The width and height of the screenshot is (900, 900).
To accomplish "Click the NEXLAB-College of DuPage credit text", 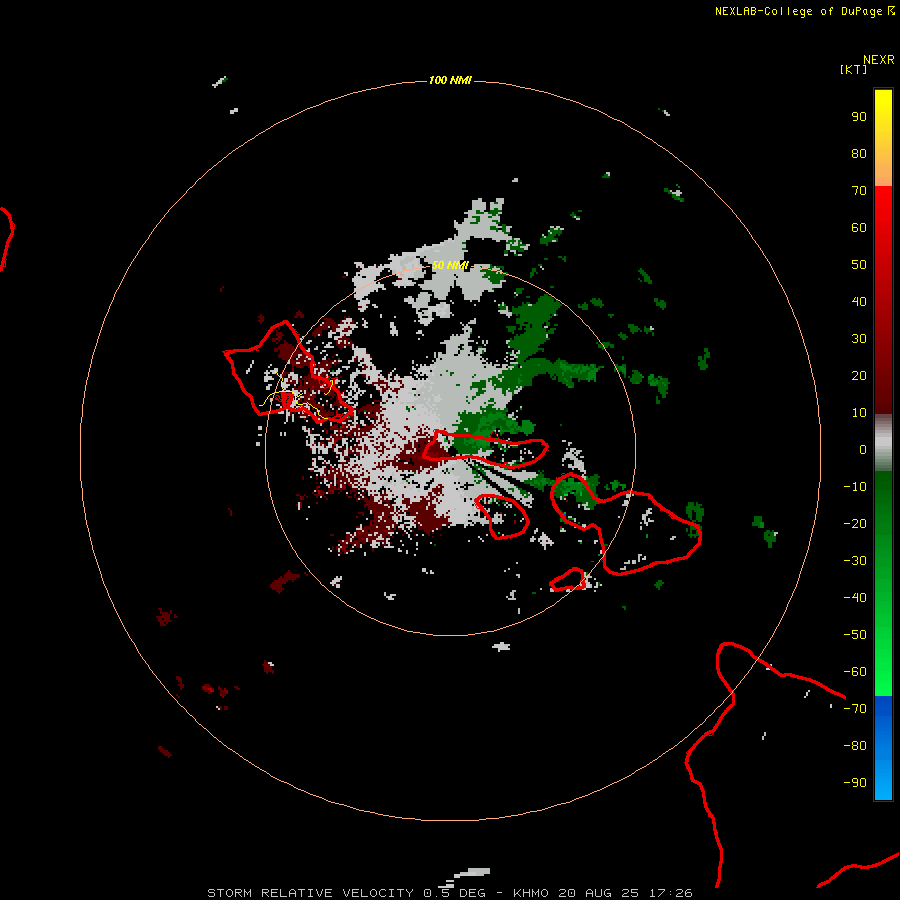I will point(798,11).
